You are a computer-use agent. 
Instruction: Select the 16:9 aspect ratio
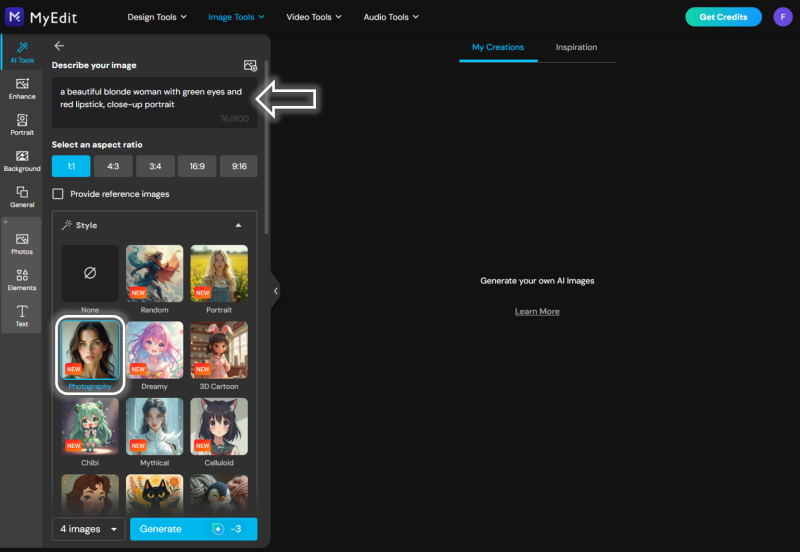tap(197, 166)
